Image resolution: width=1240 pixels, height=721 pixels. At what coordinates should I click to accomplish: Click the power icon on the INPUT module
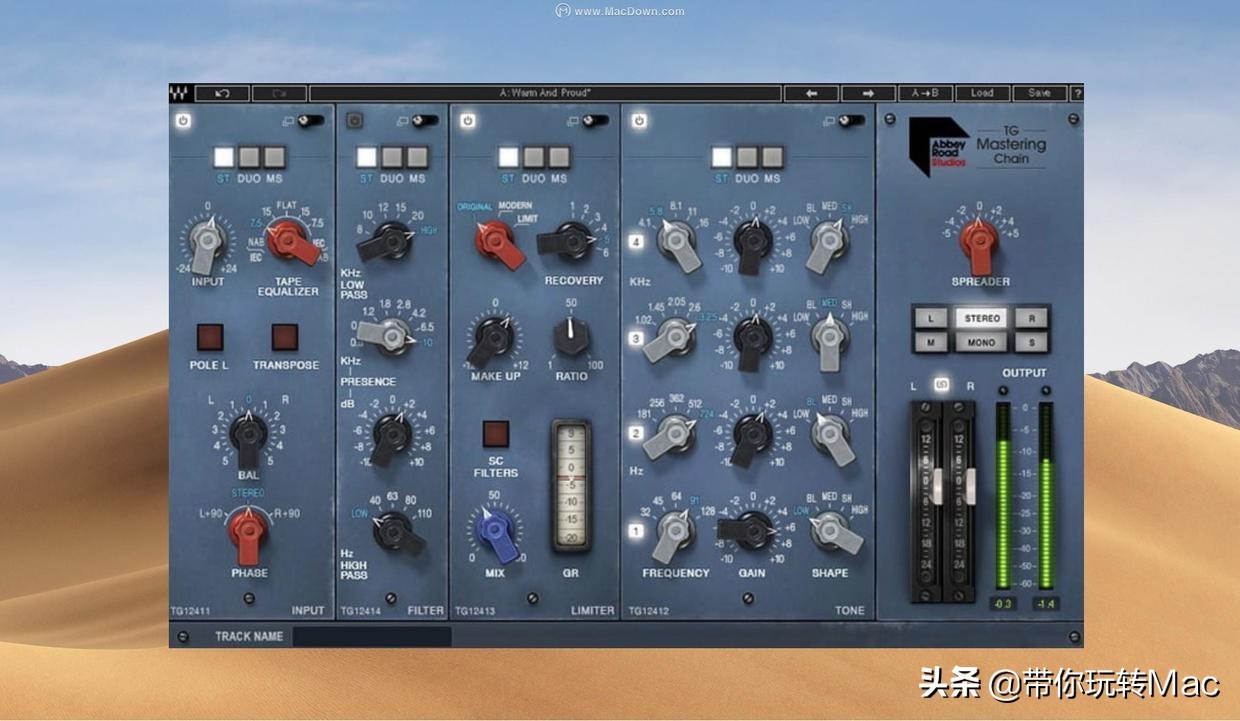coord(183,120)
